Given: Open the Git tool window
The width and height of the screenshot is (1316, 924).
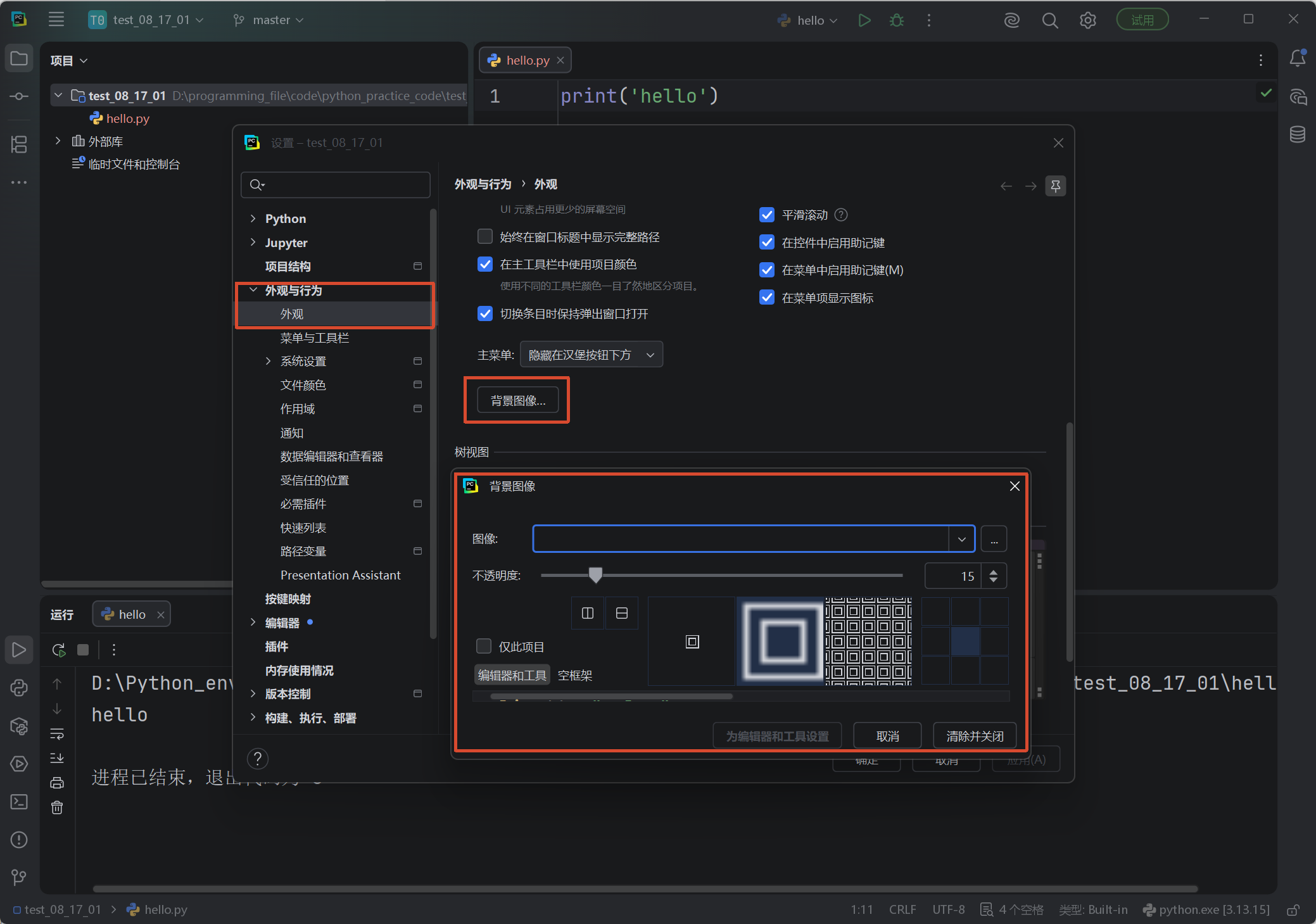Looking at the screenshot, I should point(19,877).
